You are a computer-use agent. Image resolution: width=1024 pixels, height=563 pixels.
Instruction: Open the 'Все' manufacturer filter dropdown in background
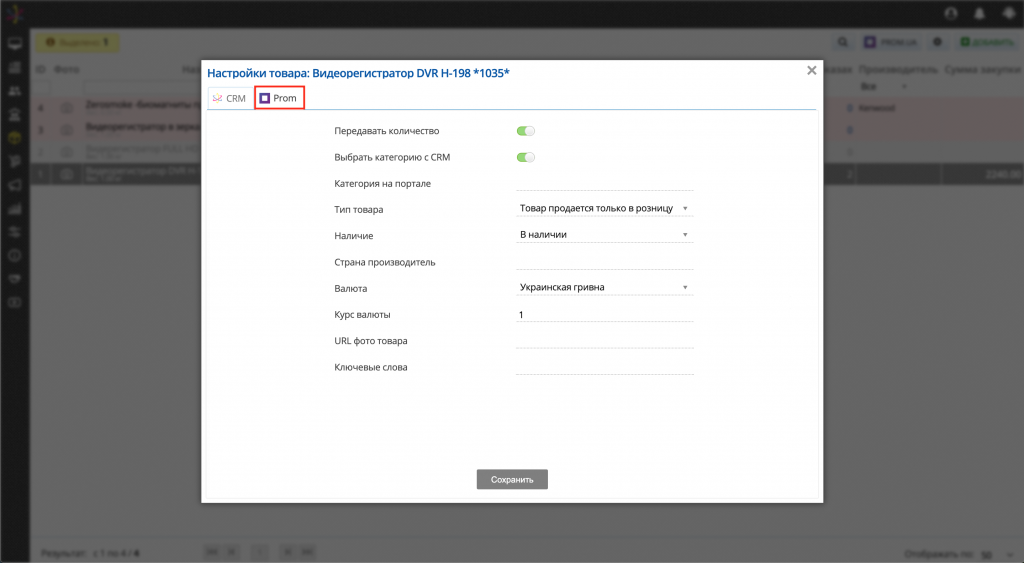[x=883, y=86]
